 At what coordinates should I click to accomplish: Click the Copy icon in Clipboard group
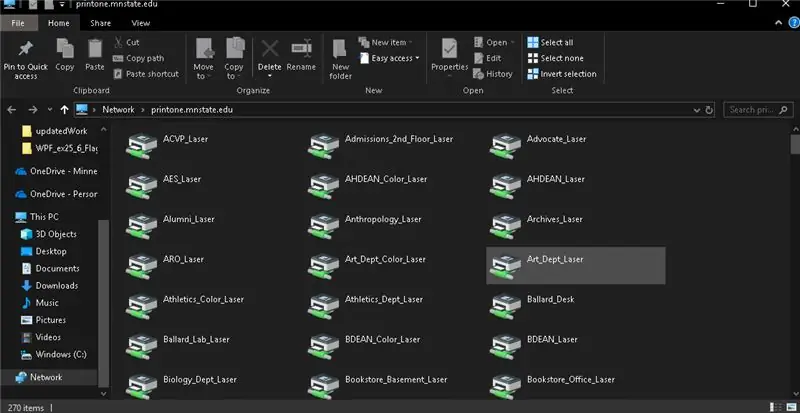[x=65, y=49]
